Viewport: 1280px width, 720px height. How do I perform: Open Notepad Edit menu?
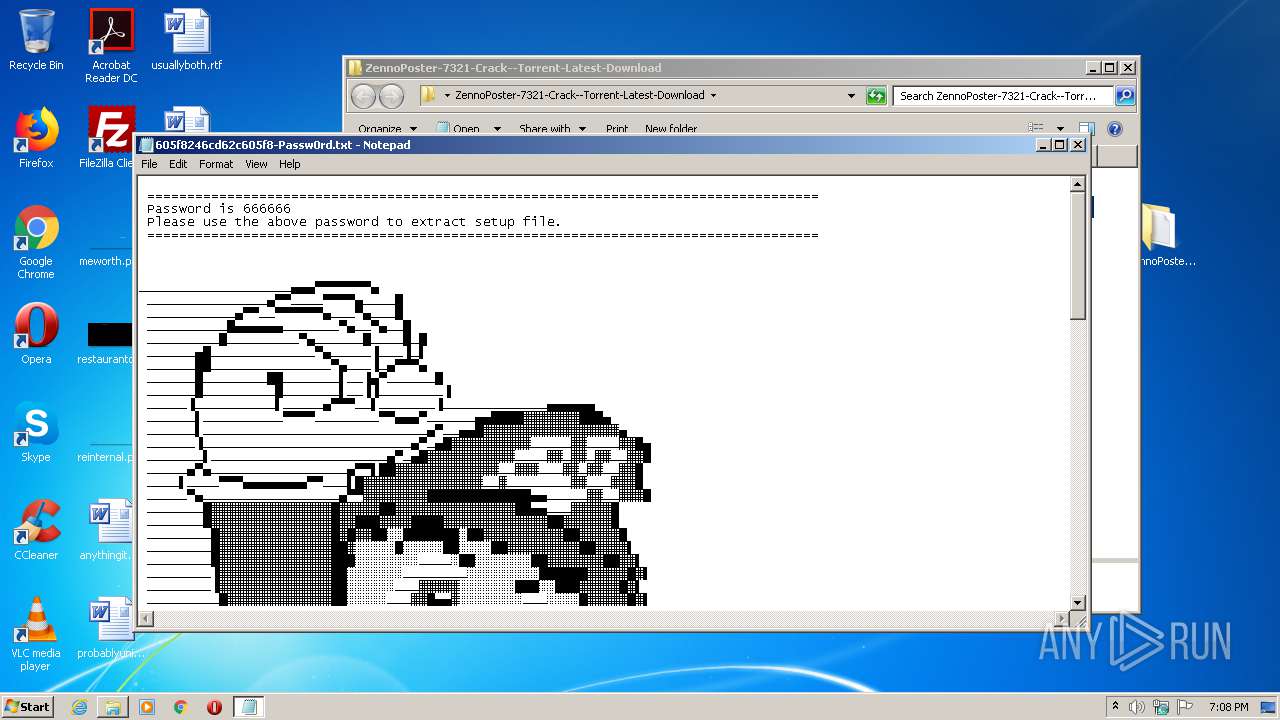[178, 164]
